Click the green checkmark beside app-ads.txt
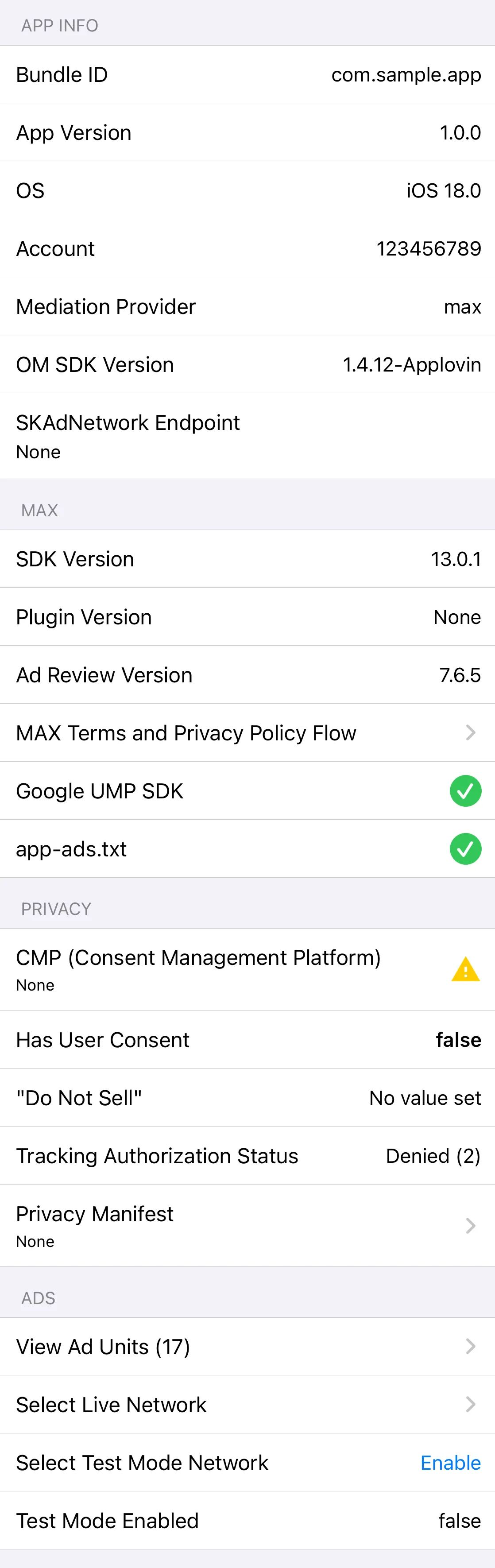 (x=465, y=848)
